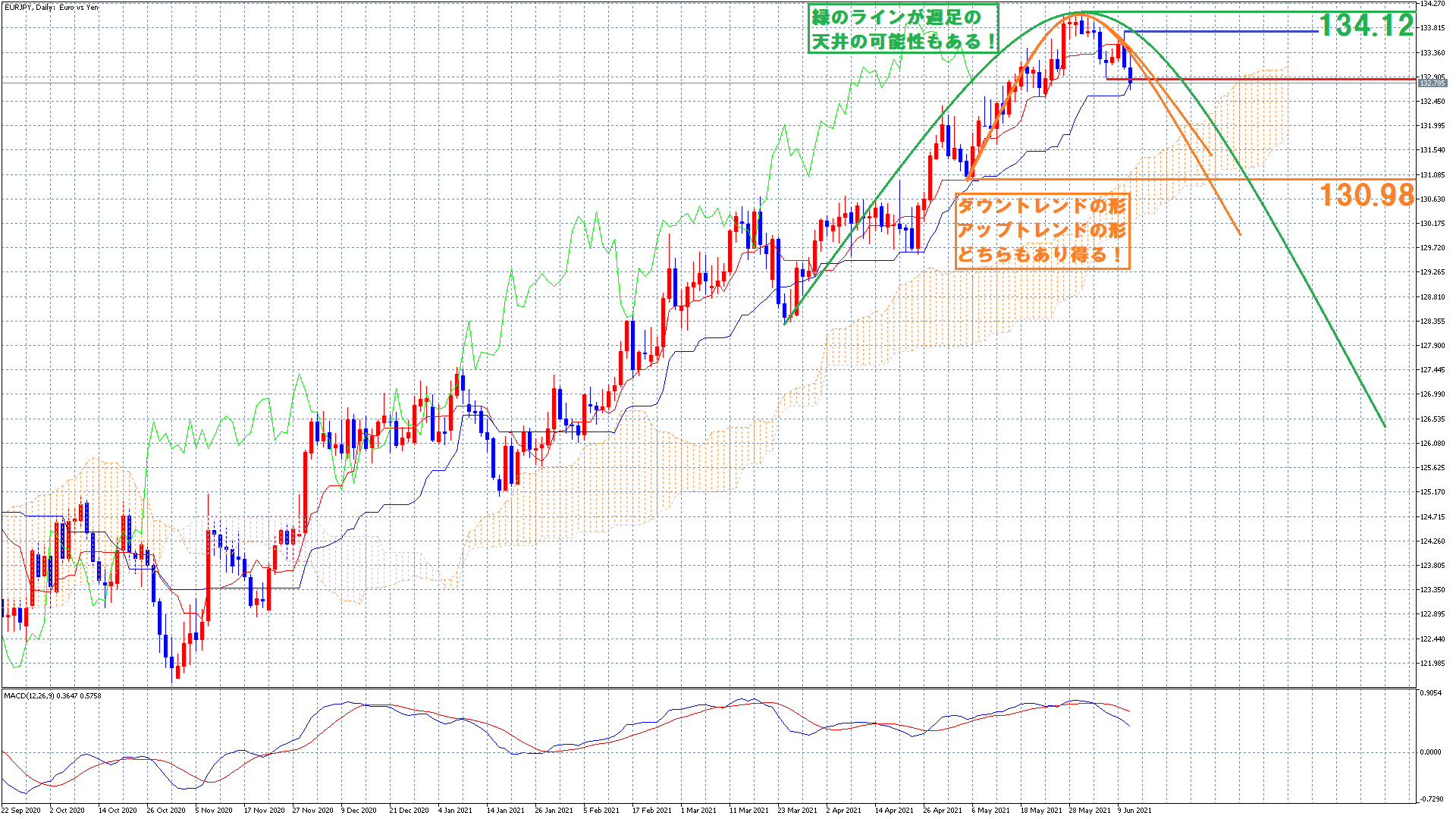Click the 17 Nov 2020 date label

tap(264, 811)
